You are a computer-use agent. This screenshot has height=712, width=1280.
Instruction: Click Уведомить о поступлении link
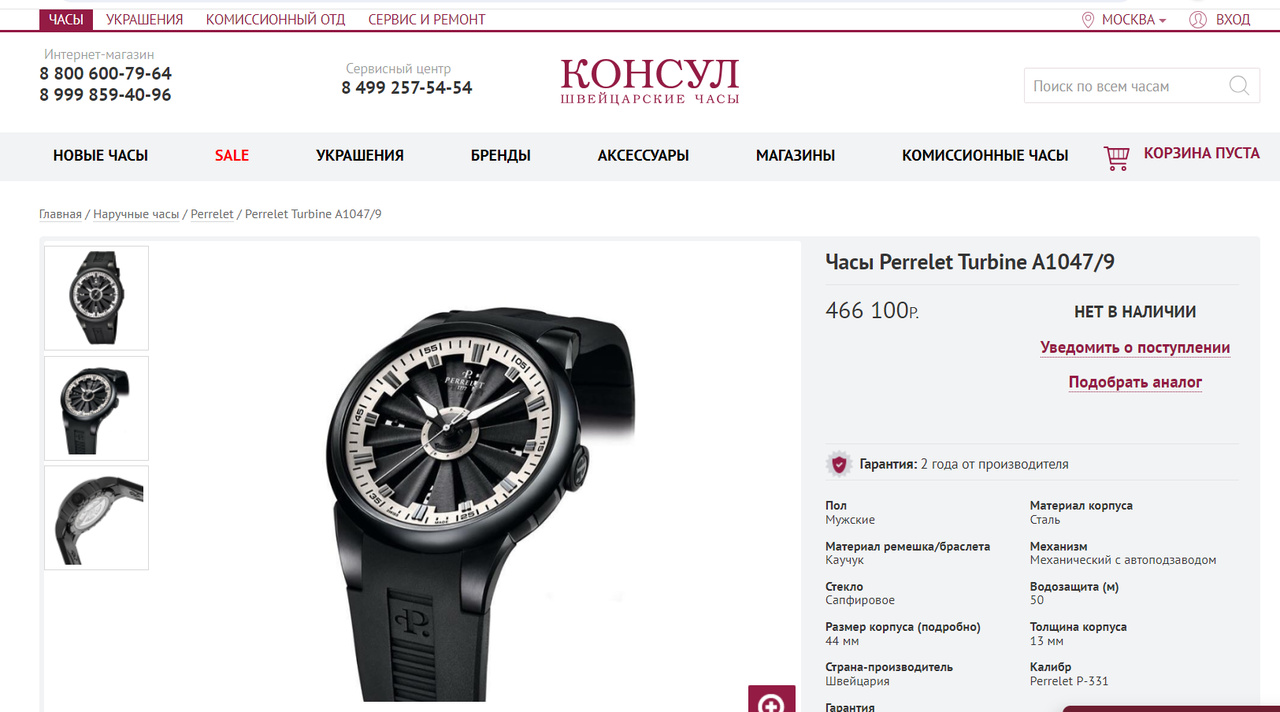click(1135, 348)
